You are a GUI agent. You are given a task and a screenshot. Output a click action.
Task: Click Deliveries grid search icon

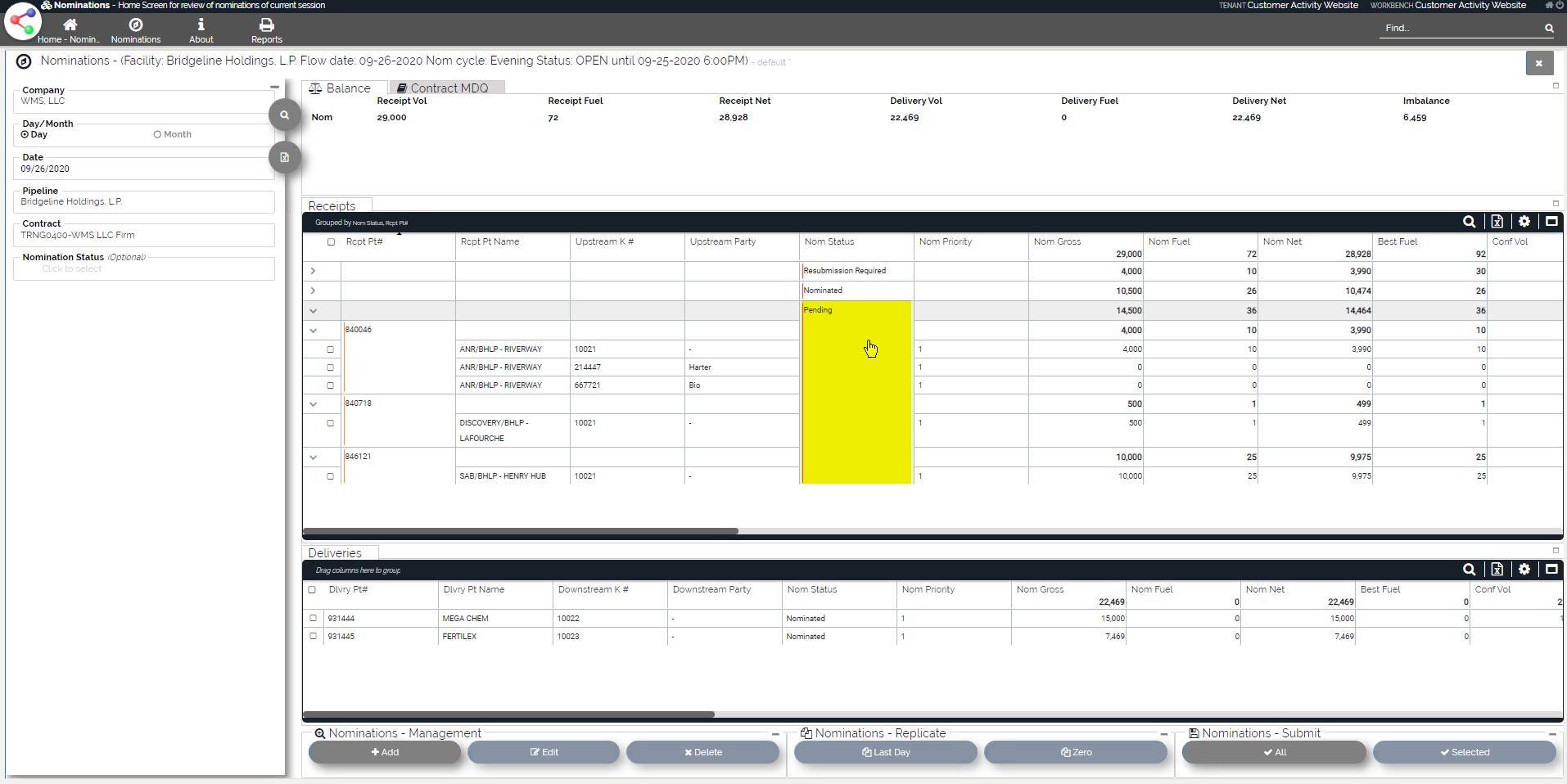1469,570
